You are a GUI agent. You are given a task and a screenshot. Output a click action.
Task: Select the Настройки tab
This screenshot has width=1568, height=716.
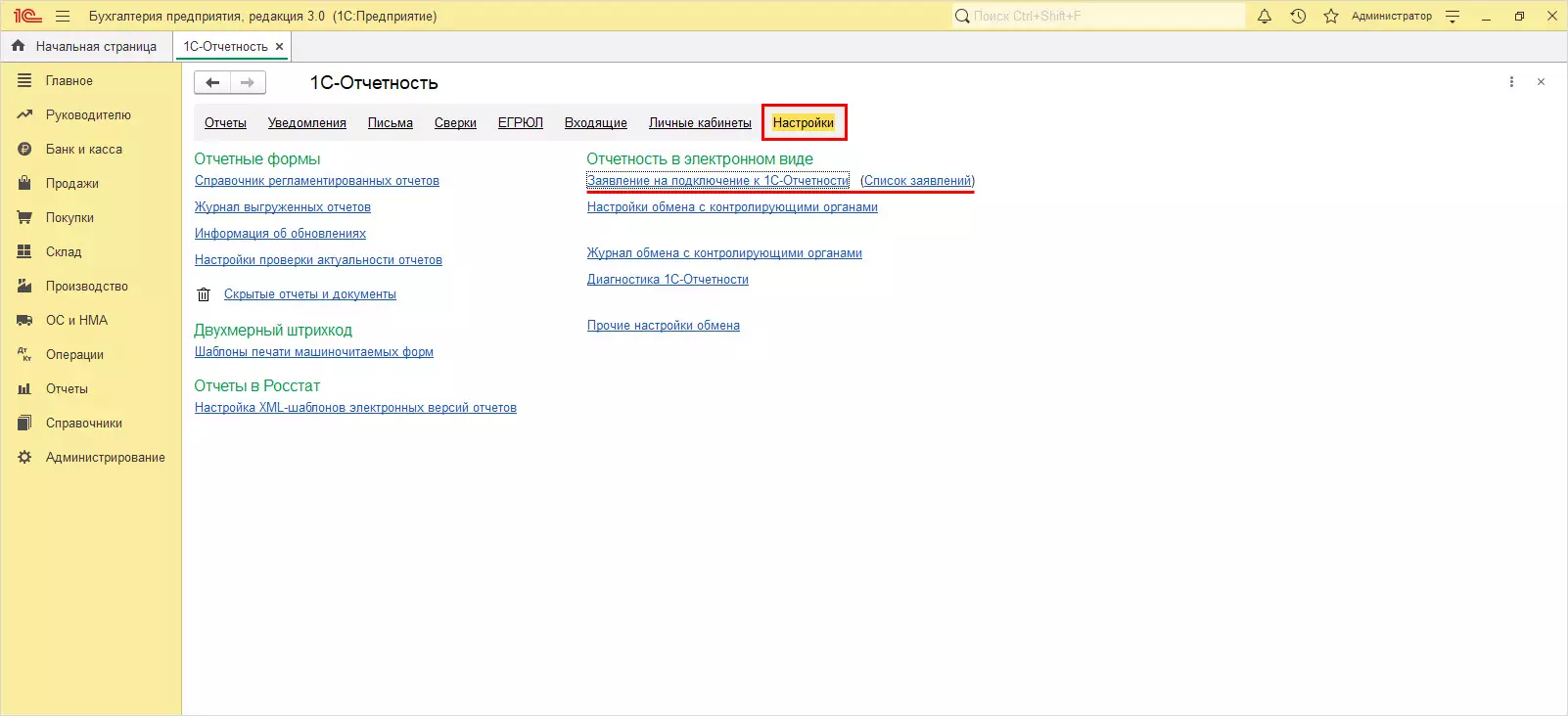point(804,122)
